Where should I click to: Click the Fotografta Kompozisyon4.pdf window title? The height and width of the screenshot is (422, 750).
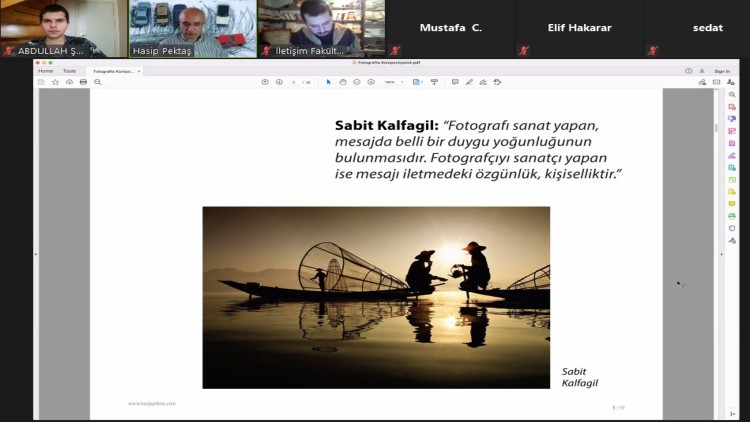click(x=386, y=63)
